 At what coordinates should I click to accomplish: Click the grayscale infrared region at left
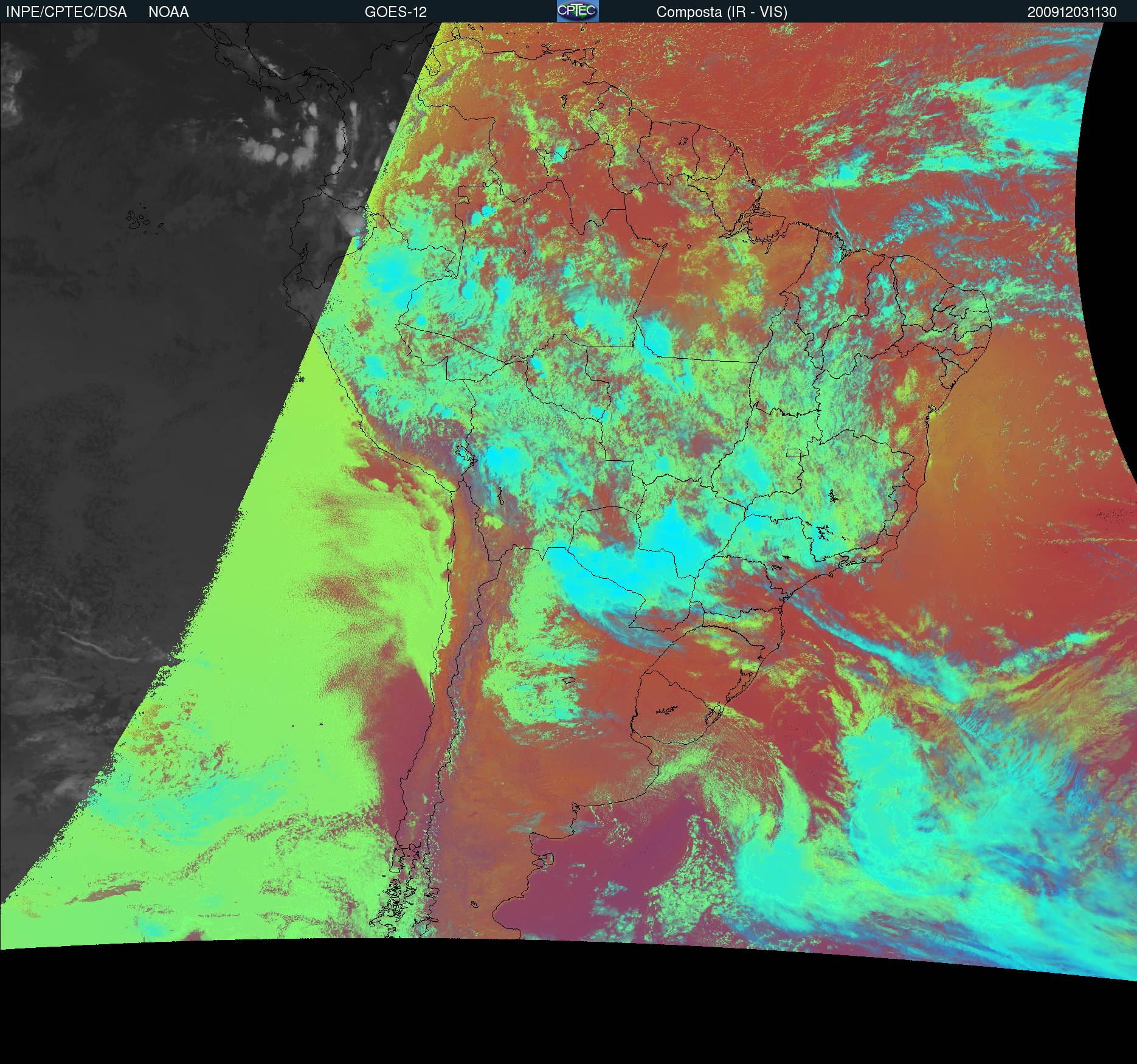point(122,426)
